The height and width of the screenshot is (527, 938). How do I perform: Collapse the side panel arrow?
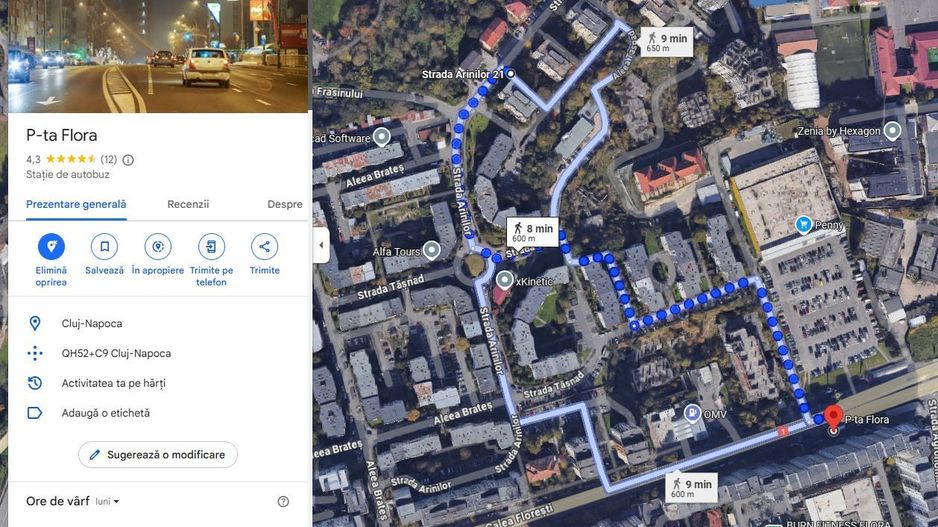tap(321, 245)
